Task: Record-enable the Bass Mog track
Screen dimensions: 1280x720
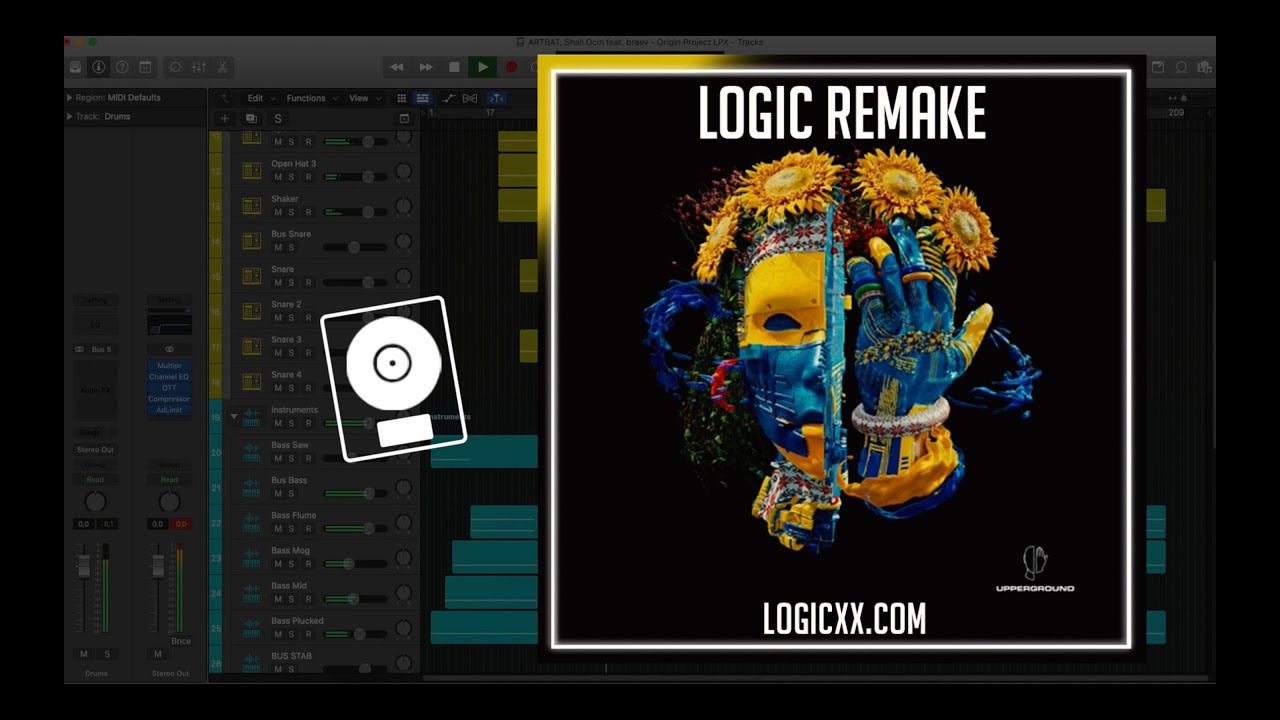Action: [x=308, y=563]
